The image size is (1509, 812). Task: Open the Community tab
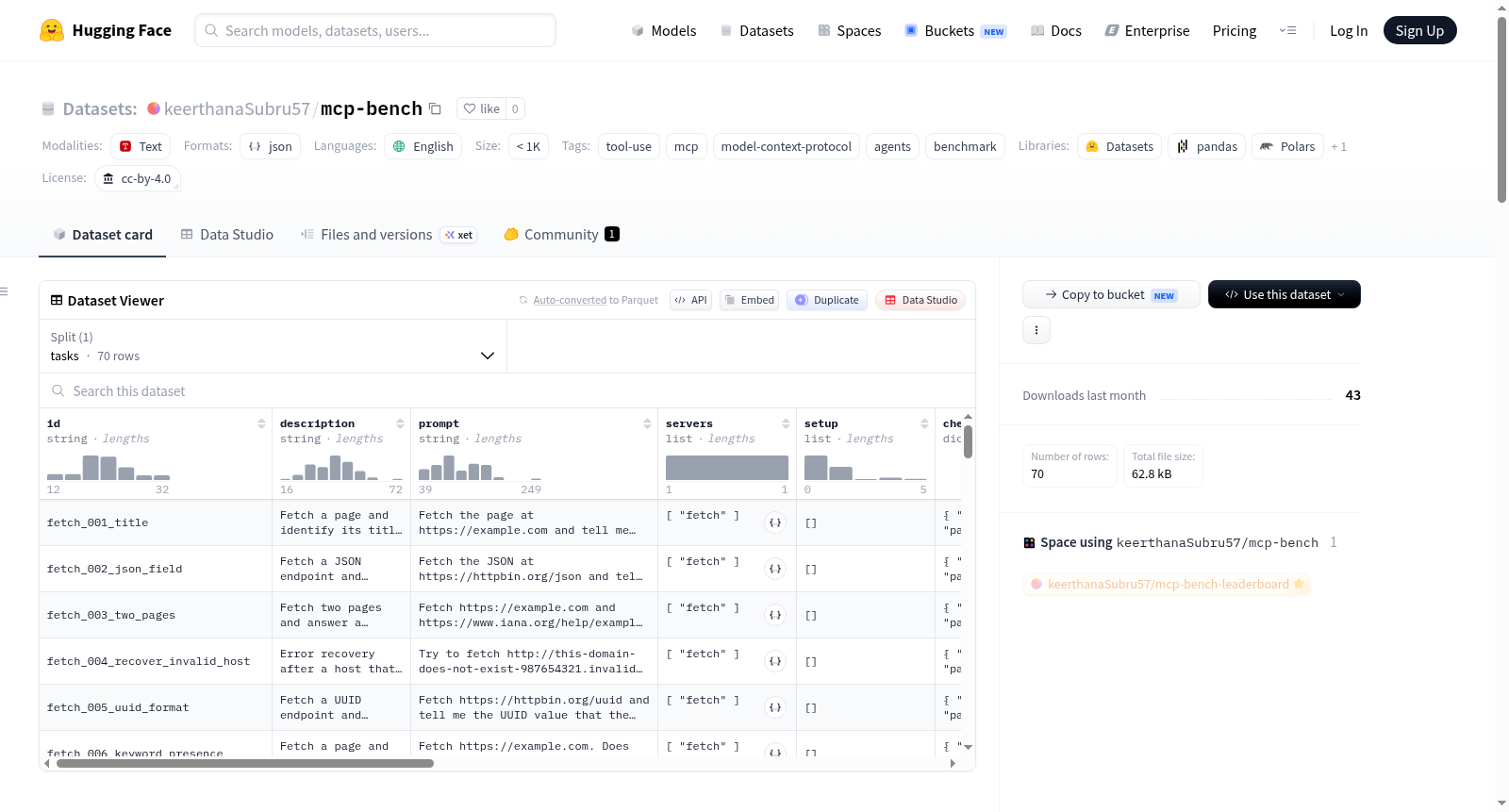tap(562, 235)
